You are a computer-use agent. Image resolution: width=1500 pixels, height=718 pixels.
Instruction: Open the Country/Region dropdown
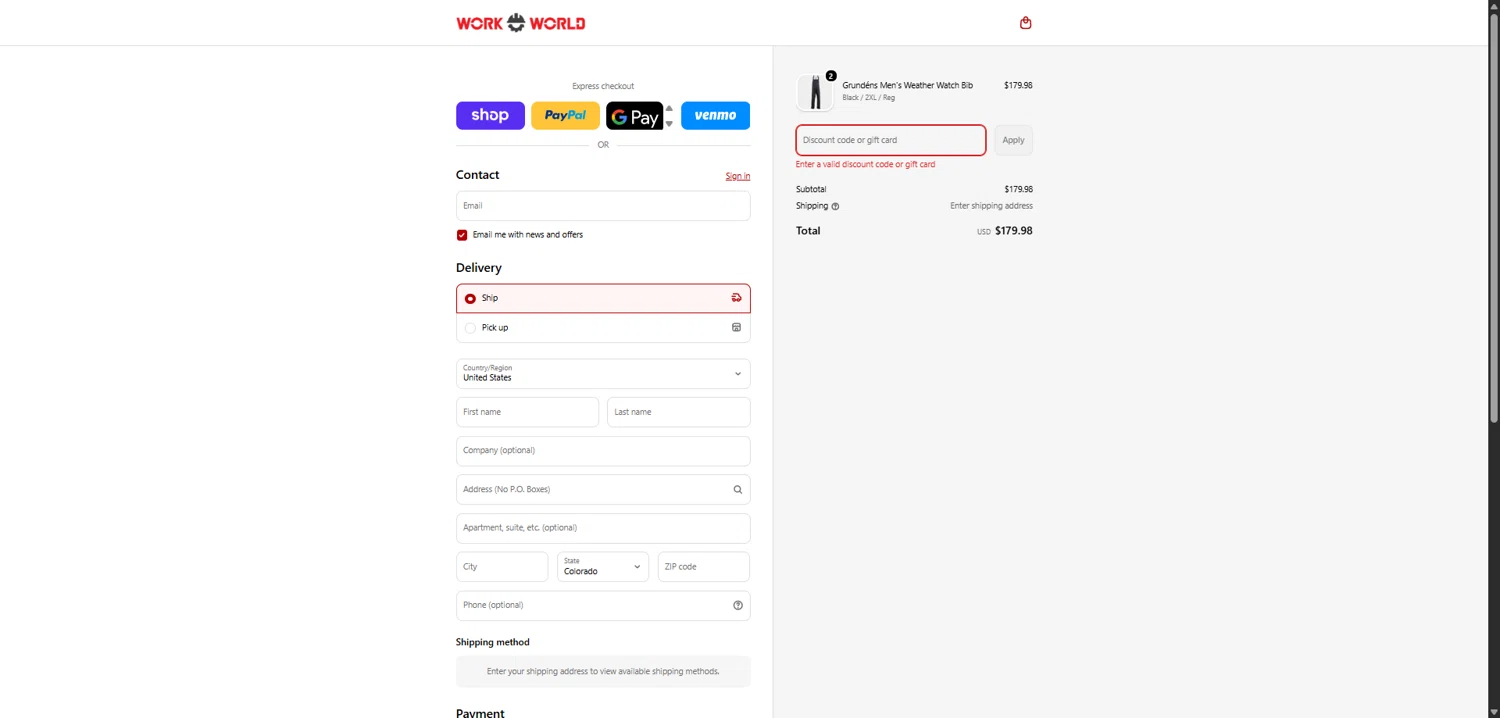pos(603,373)
